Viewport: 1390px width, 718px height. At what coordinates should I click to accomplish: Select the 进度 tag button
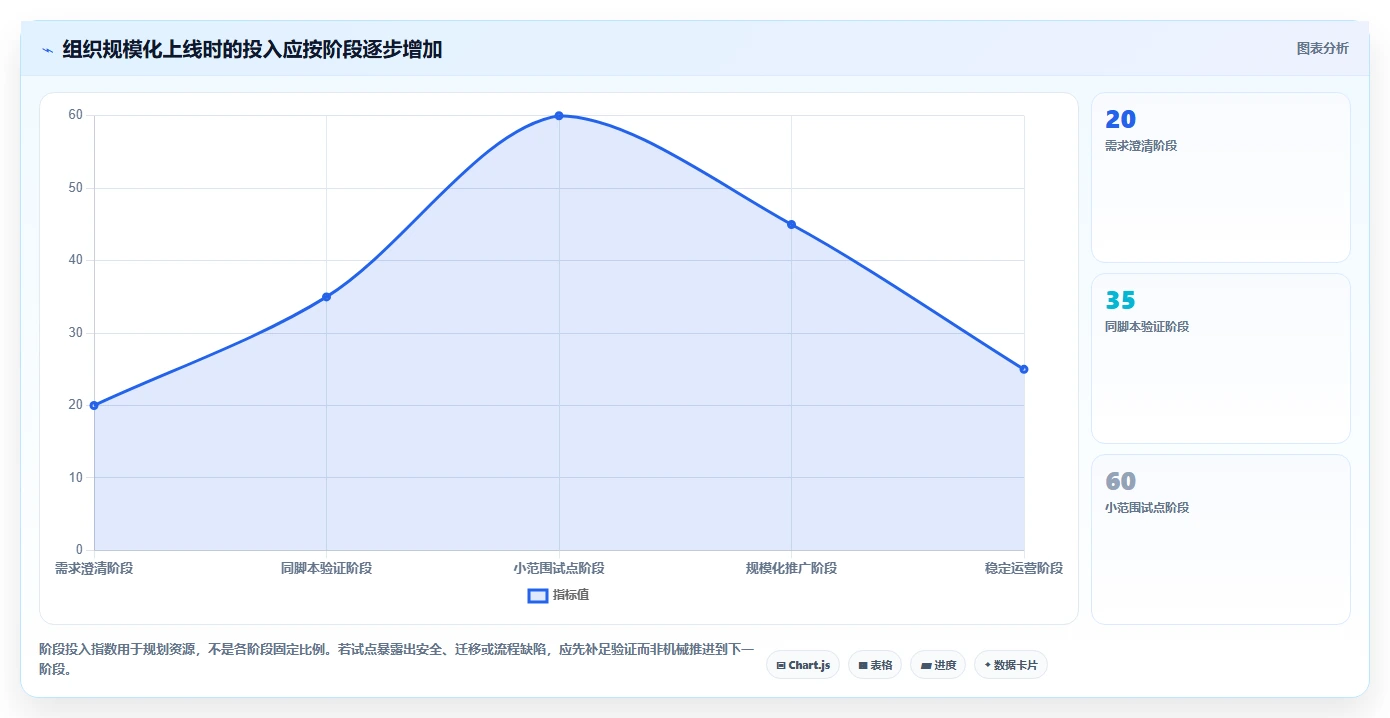938,665
